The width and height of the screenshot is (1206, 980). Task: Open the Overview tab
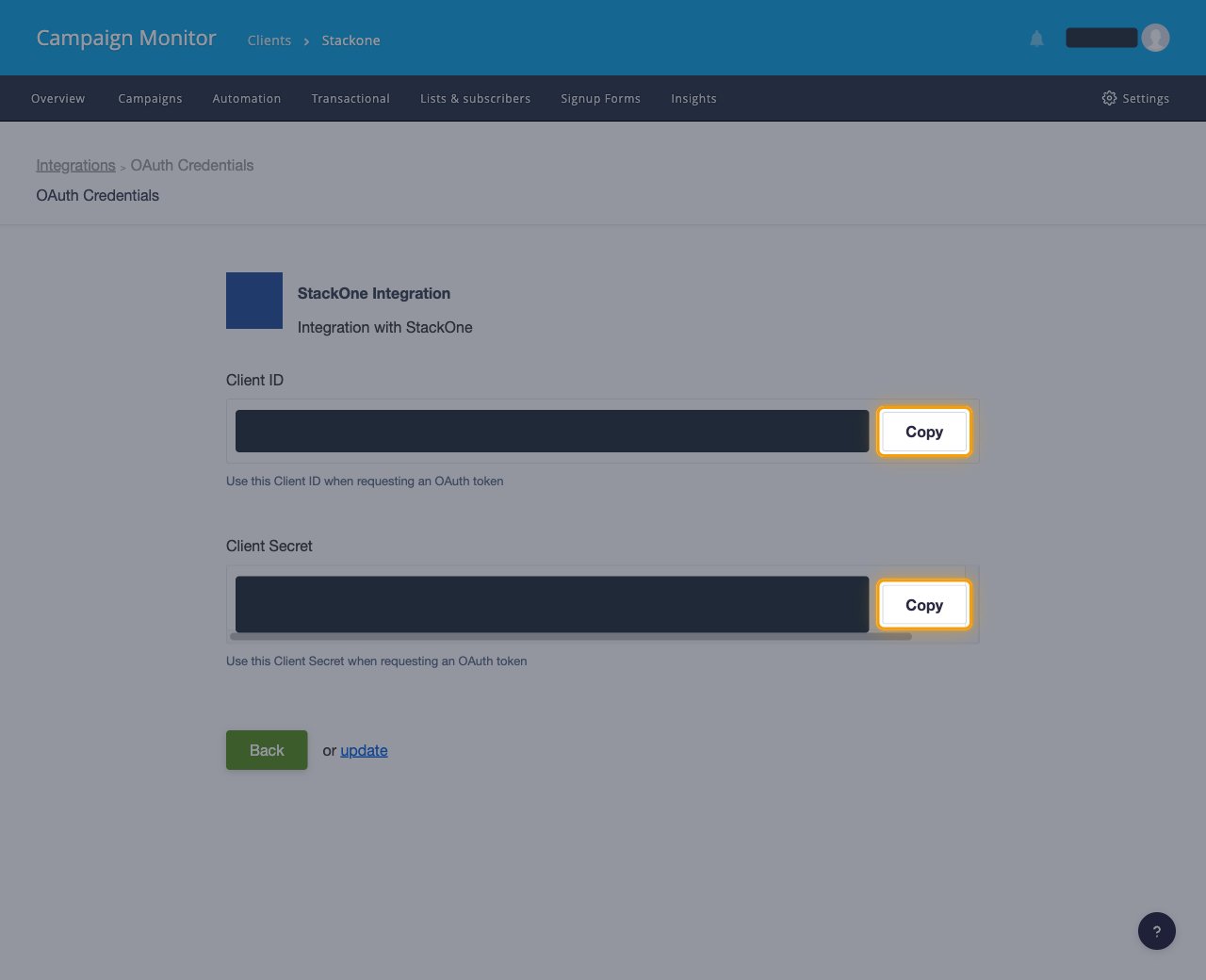pos(57,98)
